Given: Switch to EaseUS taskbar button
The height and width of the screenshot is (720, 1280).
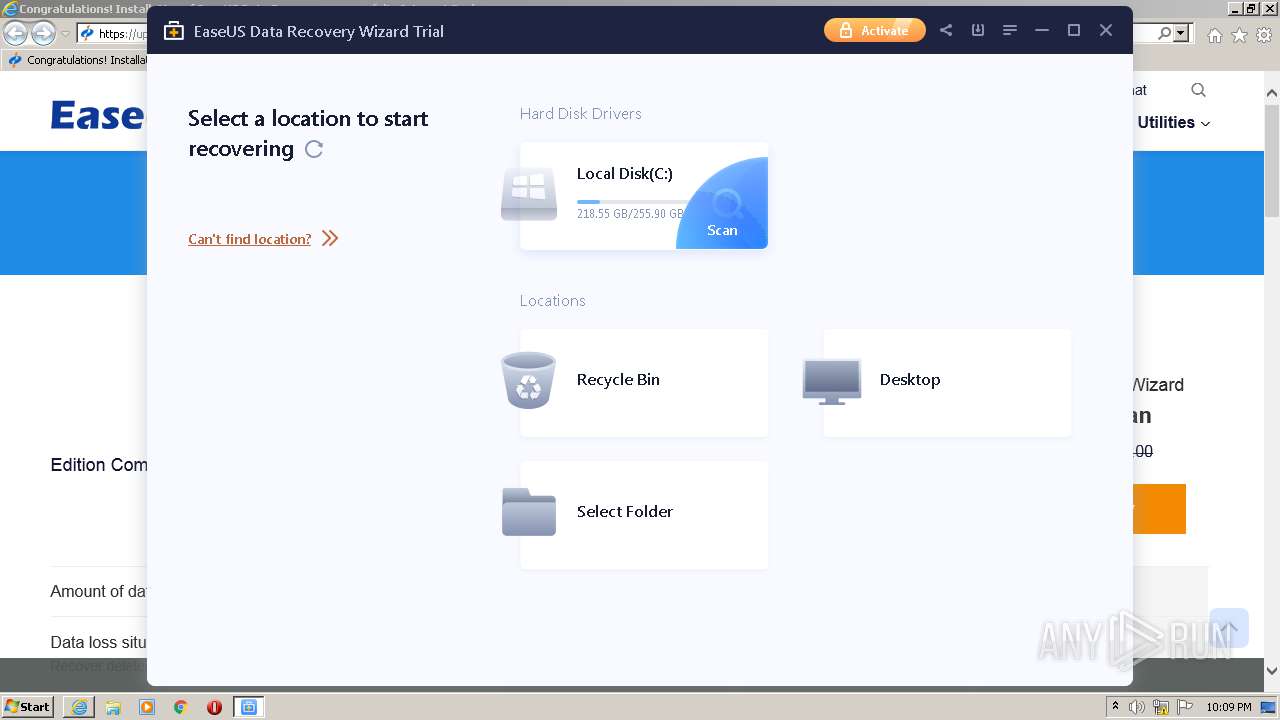Looking at the screenshot, I should pyautogui.click(x=249, y=707).
